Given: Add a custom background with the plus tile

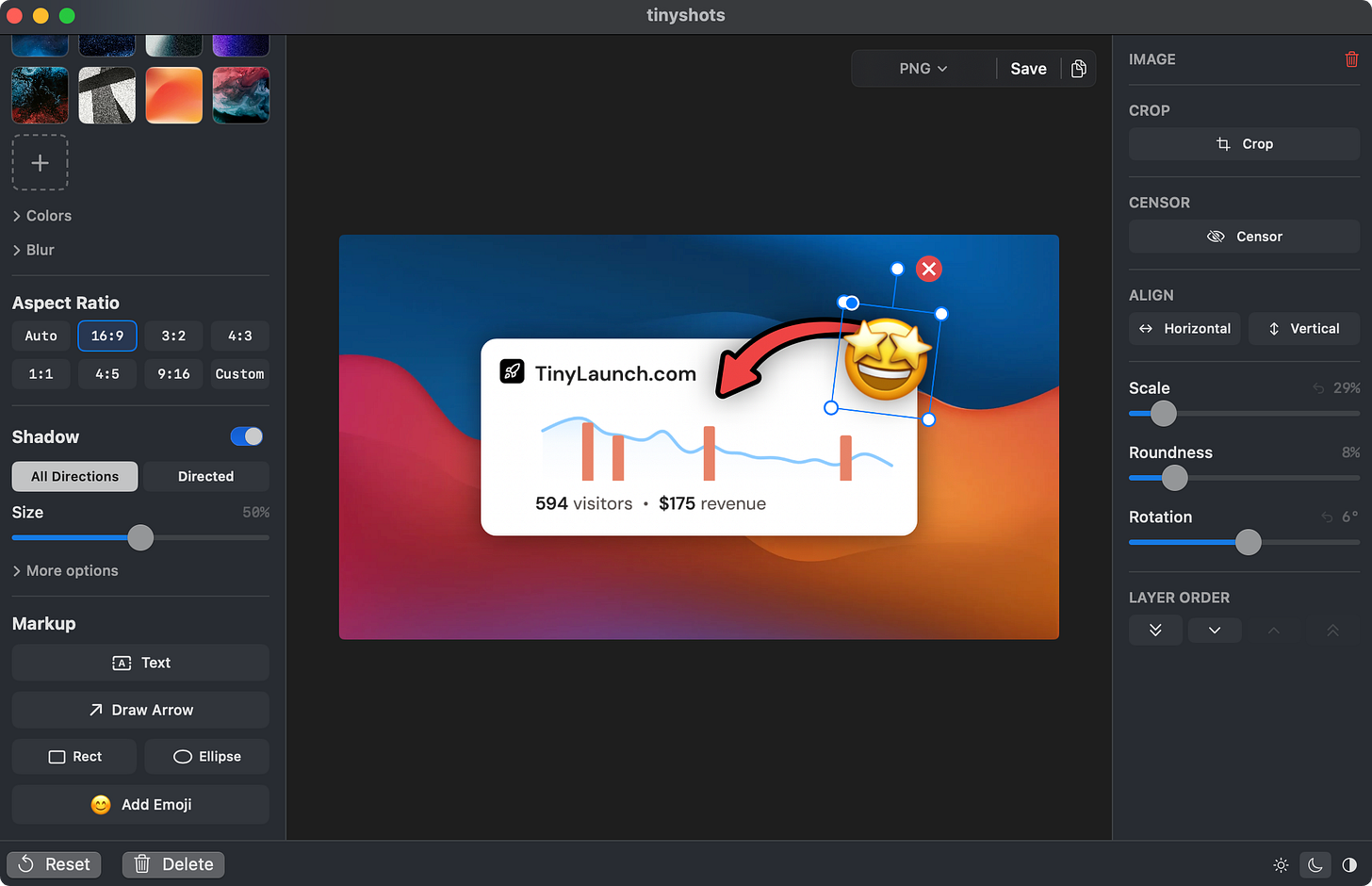Looking at the screenshot, I should coord(40,163).
